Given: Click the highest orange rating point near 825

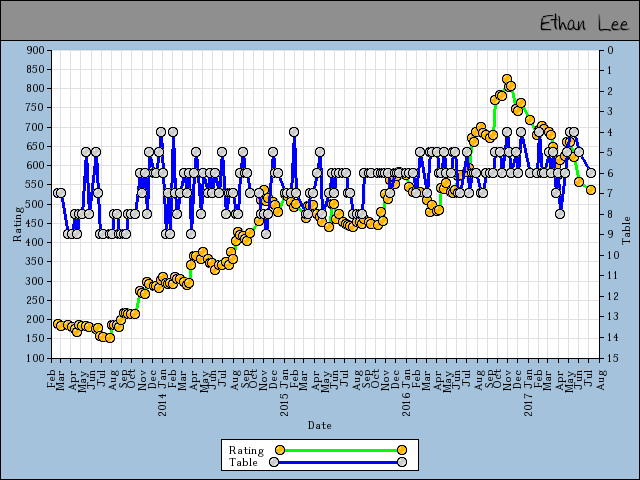Looking at the screenshot, I should [507, 79].
